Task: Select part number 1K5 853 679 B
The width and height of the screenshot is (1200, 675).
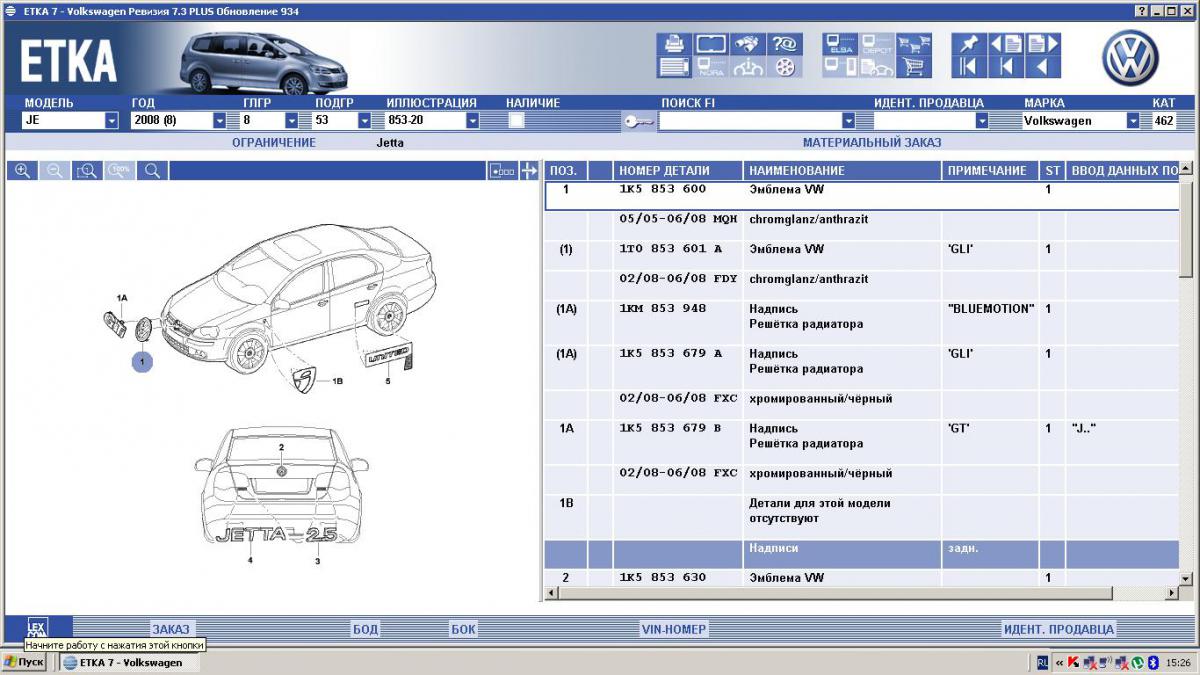Action: [670, 428]
